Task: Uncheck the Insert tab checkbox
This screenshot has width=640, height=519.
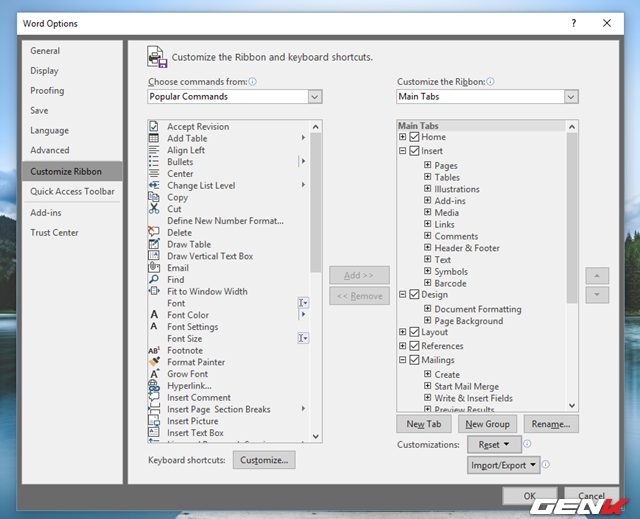Action: [414, 151]
